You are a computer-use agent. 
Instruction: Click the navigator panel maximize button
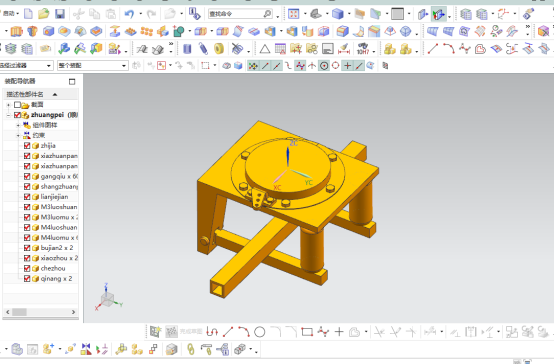click(x=72, y=82)
